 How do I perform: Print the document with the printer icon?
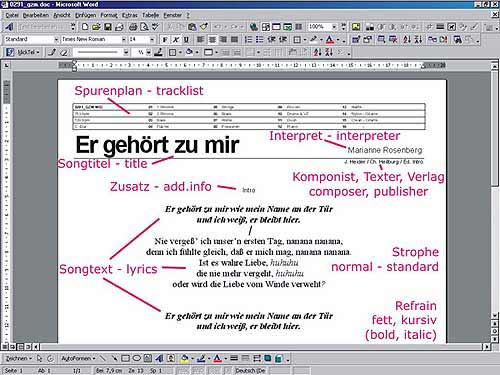coord(133,27)
